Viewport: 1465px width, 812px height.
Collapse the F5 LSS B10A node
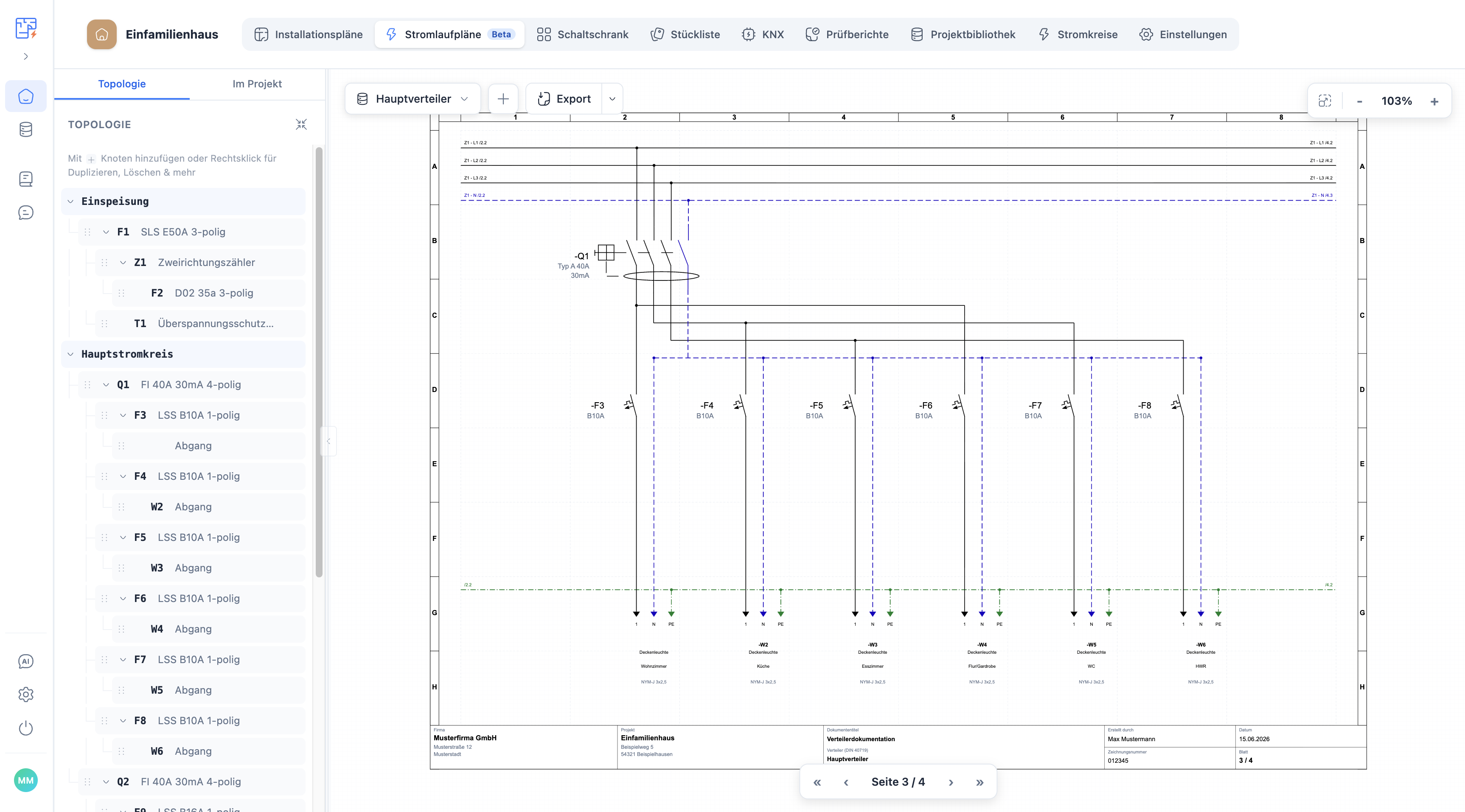pyautogui.click(x=123, y=538)
